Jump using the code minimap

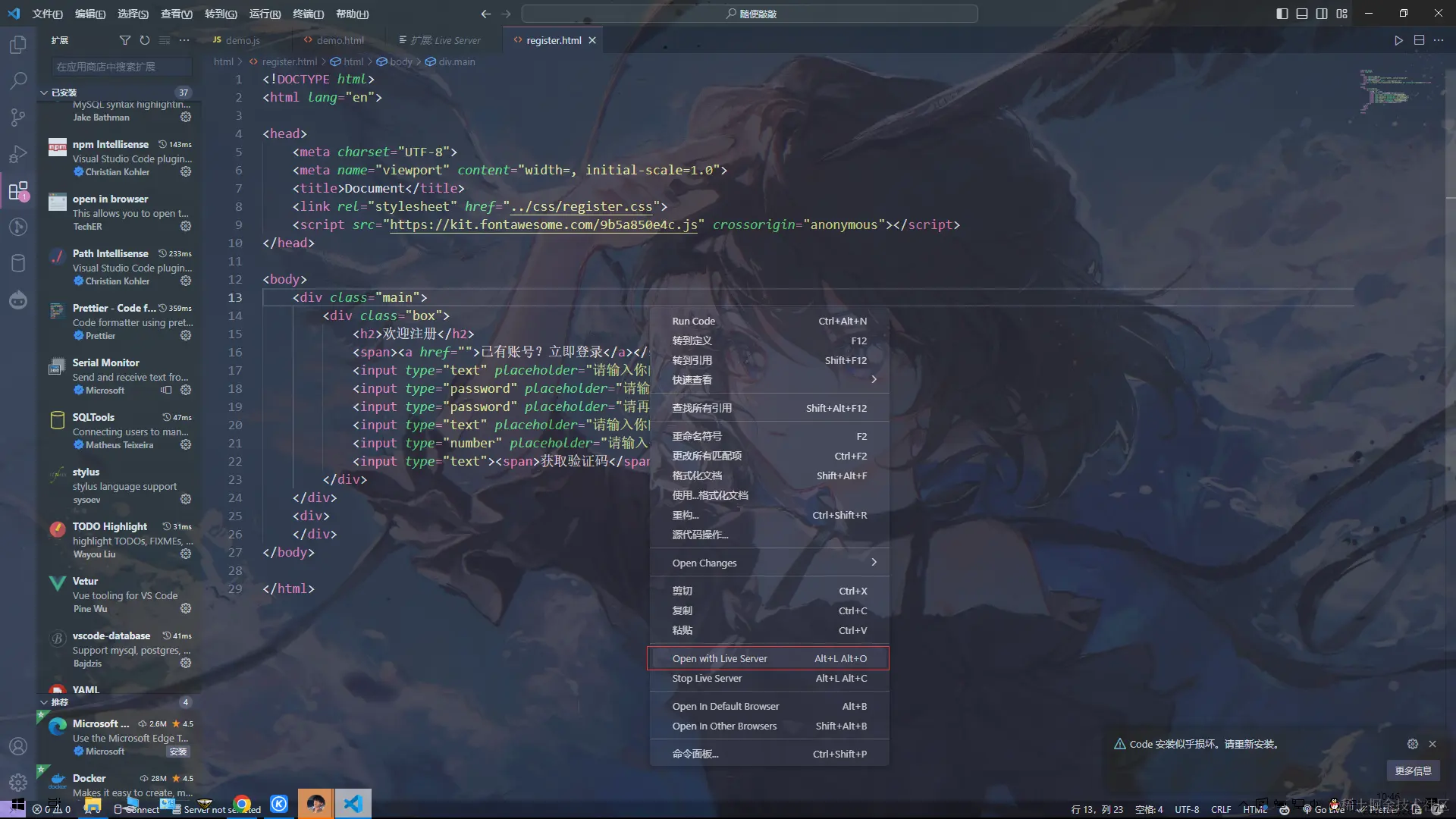coord(1394,91)
